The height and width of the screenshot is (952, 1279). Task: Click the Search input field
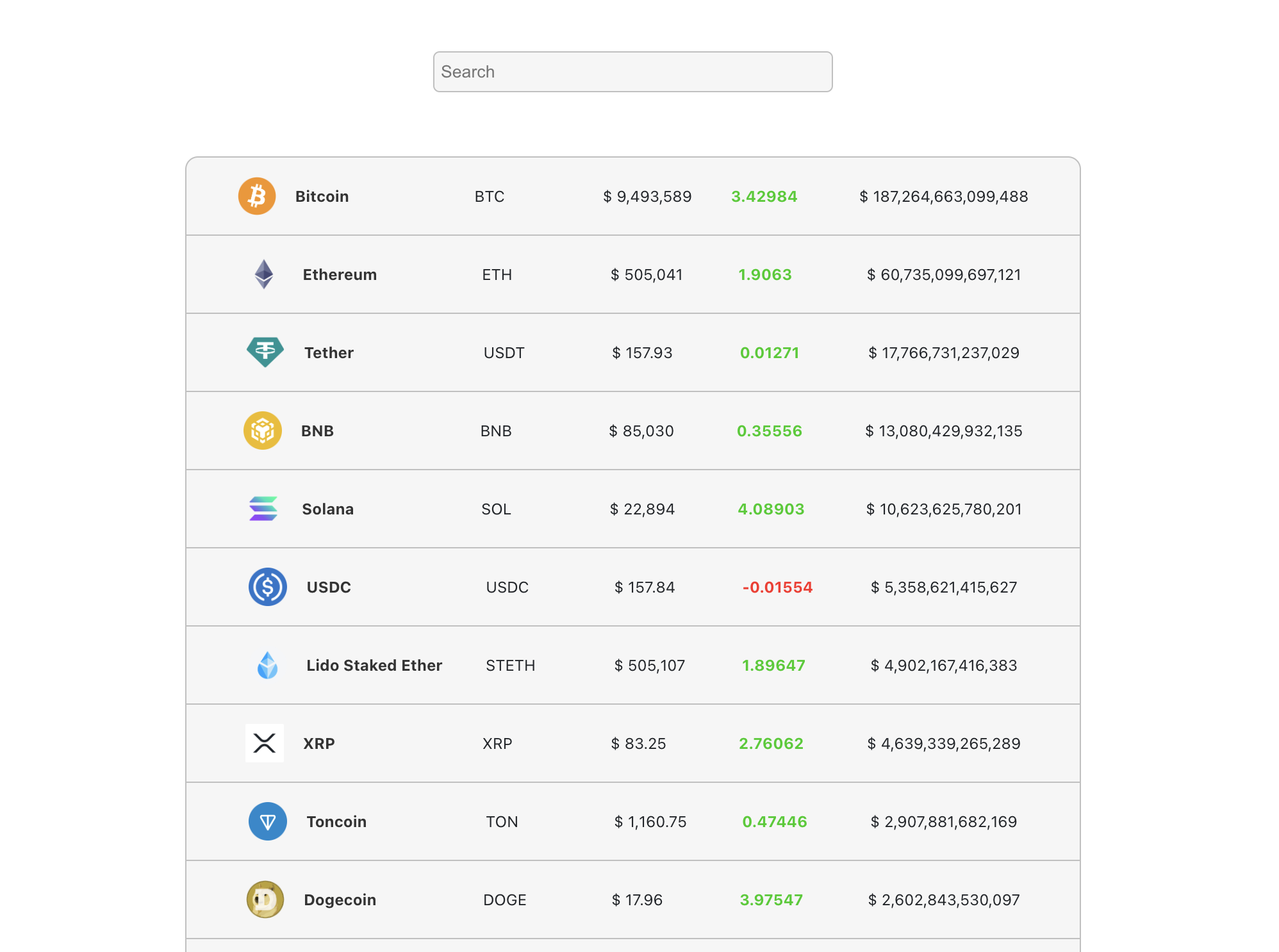(632, 72)
